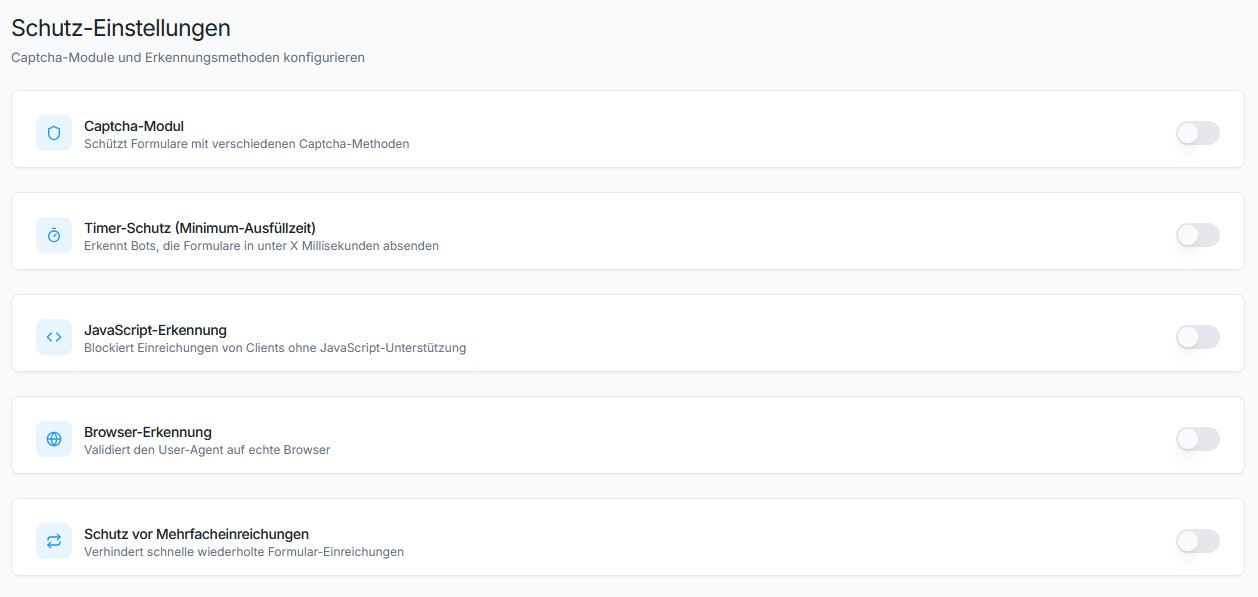Click the globe icon for Browser-Erkennung
Viewport: 1258px width, 597px height.
54,439
